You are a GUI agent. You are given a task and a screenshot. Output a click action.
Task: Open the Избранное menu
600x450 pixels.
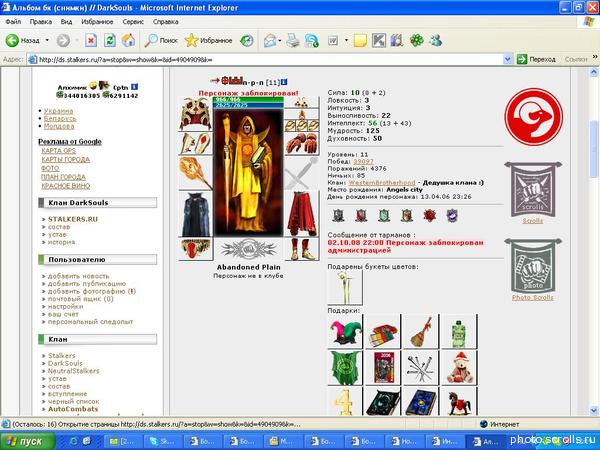pyautogui.click(x=97, y=22)
